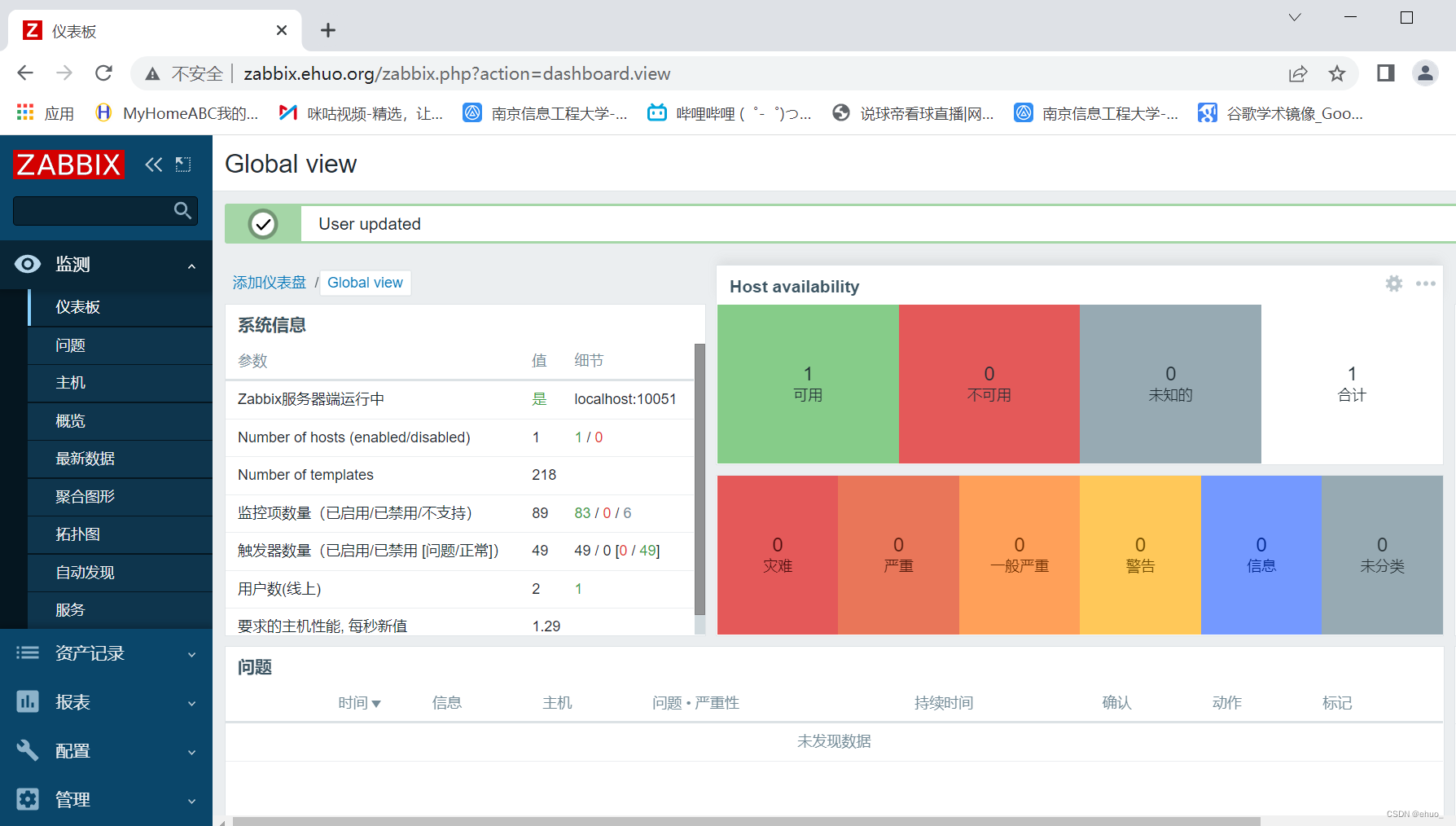The width and height of the screenshot is (1456, 826).
Task: Click the 0 信息 severity link
Action: click(x=1261, y=555)
